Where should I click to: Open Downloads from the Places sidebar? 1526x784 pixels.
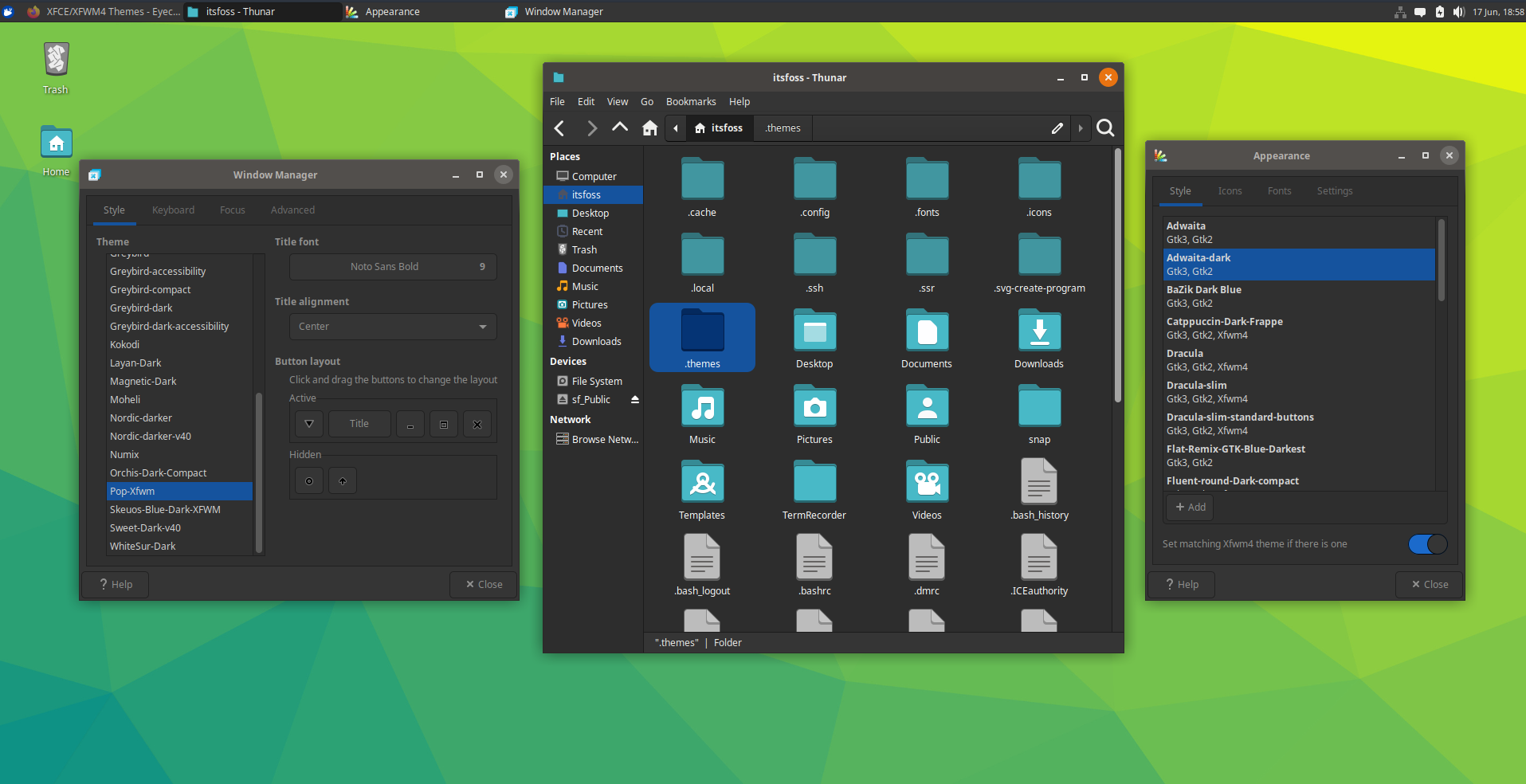click(x=595, y=341)
